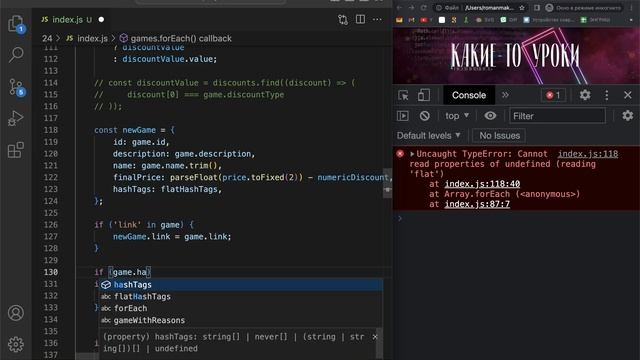The width and height of the screenshot is (640, 360).
Task: Click the console Filter input field
Action: tap(557, 116)
